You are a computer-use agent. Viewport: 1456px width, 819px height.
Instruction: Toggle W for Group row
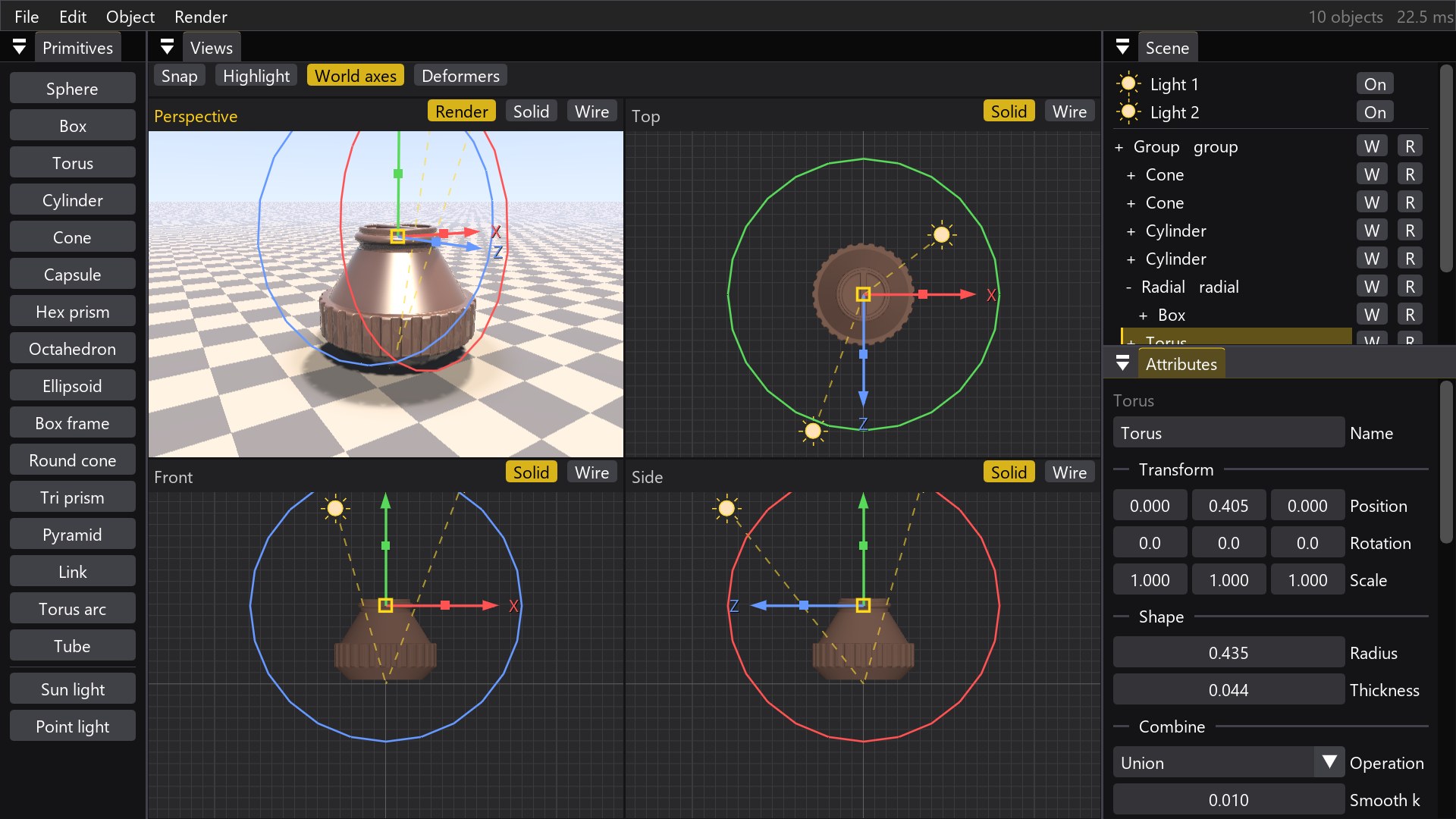pos(1372,146)
